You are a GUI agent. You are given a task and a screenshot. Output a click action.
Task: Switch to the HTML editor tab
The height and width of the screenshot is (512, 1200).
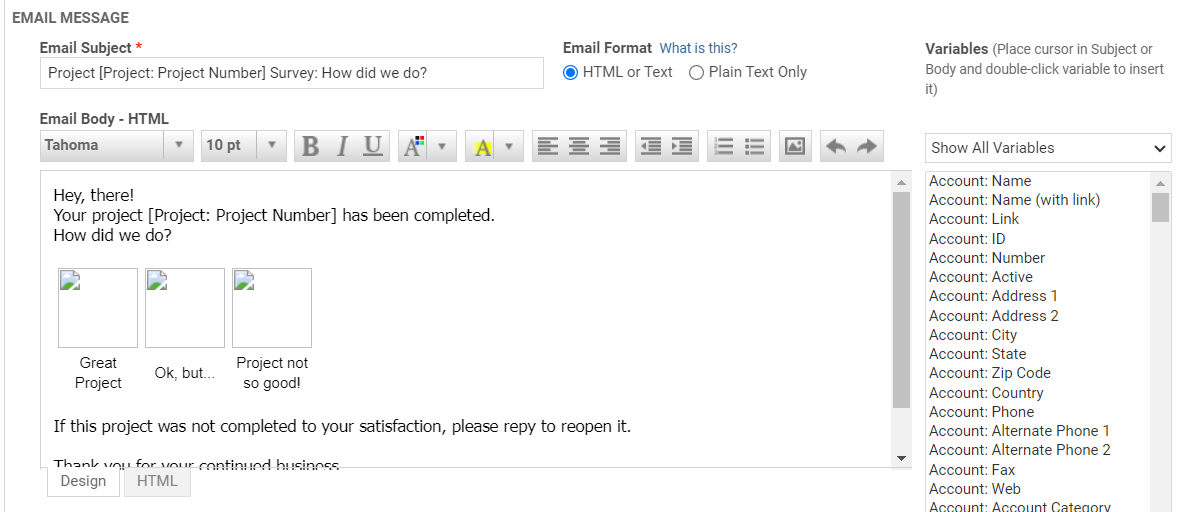point(157,481)
